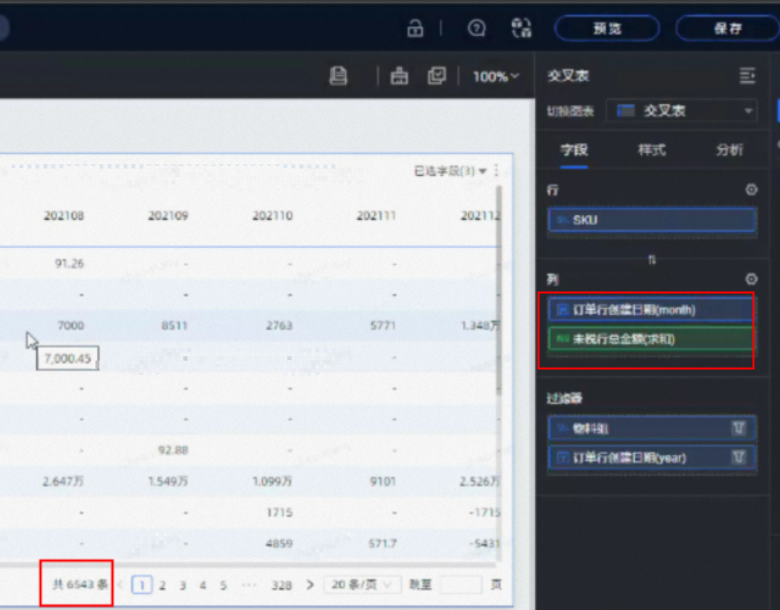
Task: Click the collapse panel icon beside 交叉表
Action: tap(747, 76)
